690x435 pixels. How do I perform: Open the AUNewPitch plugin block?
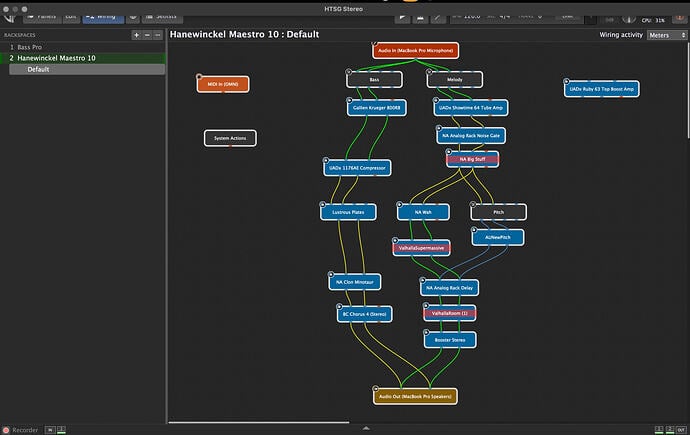coord(498,237)
